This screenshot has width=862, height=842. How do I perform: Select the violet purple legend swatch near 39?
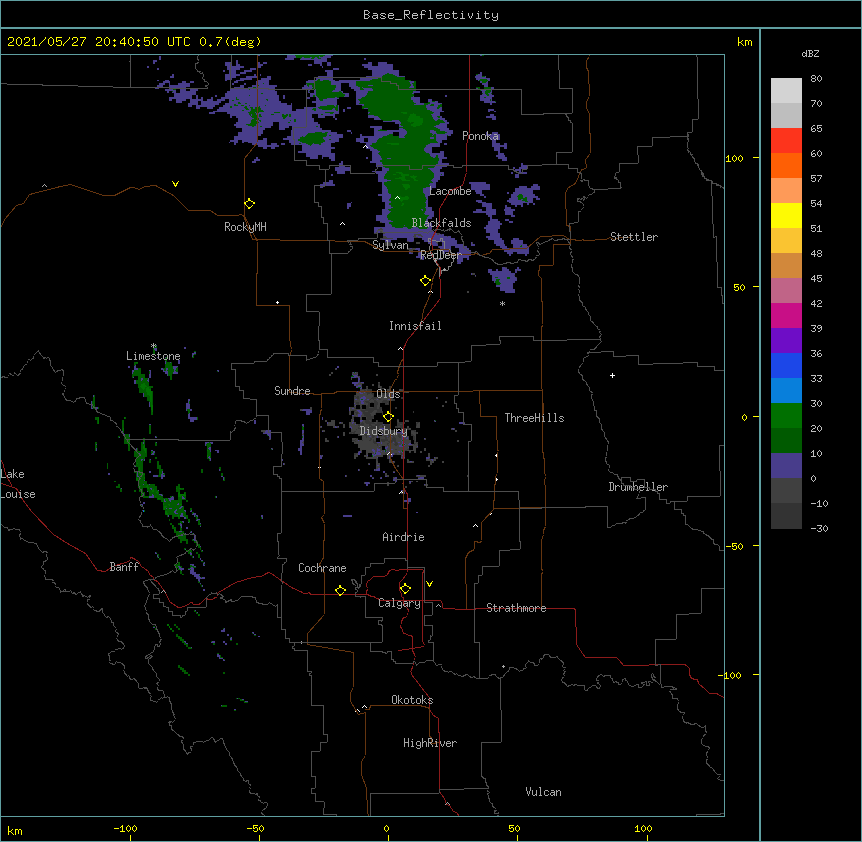pos(786,340)
